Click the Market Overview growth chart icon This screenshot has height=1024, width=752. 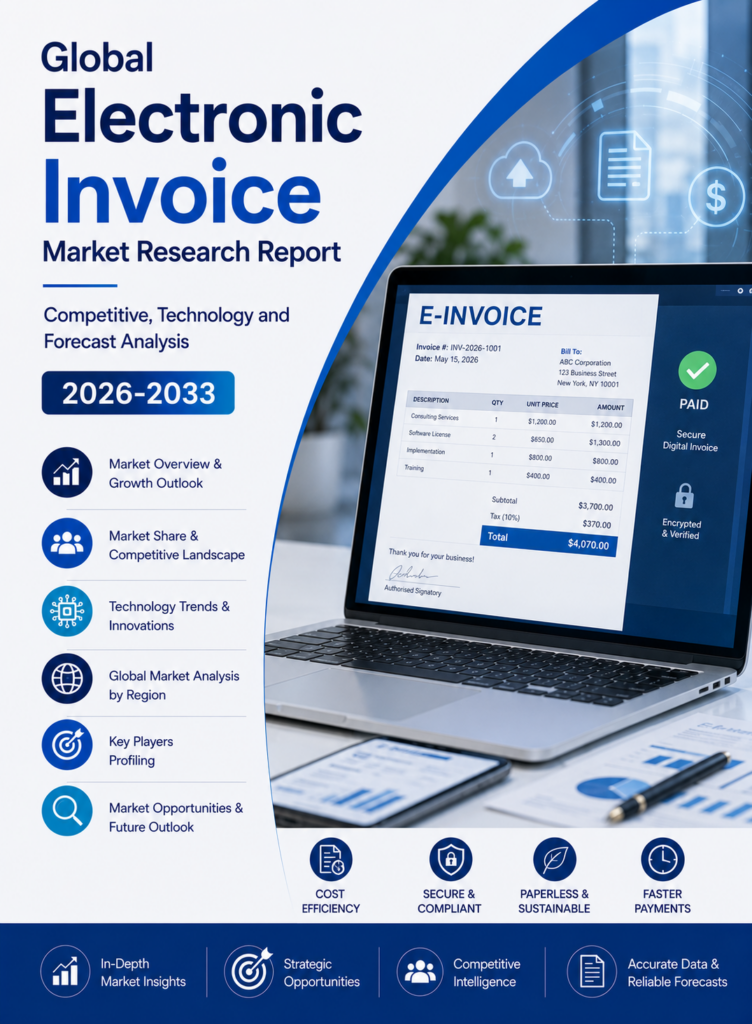67,472
